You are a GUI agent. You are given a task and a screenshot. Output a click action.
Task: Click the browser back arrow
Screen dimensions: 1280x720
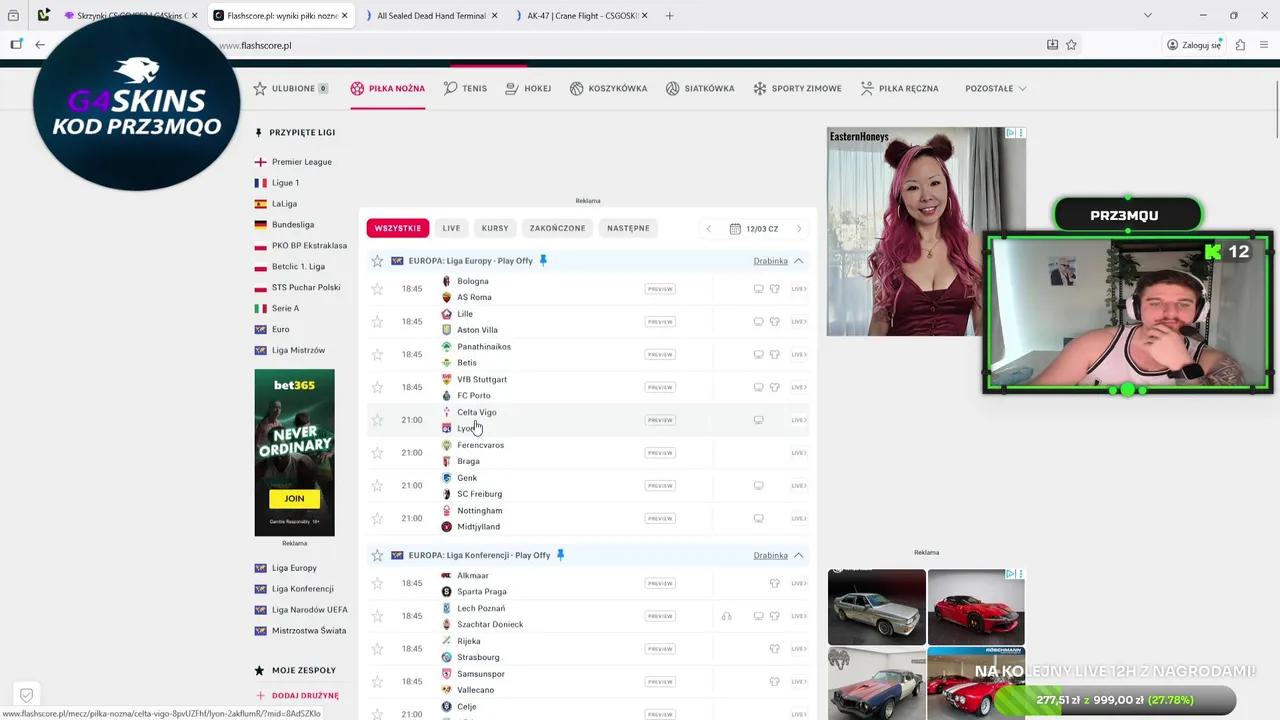[x=40, y=45]
